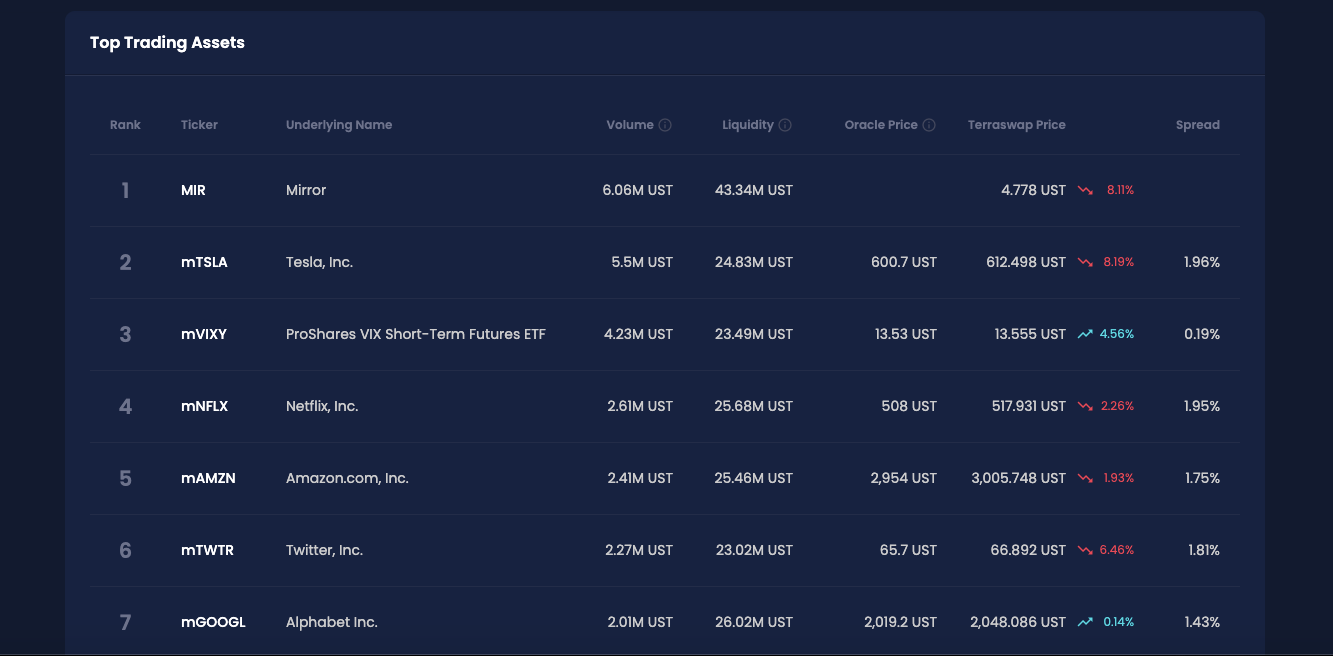The image size is (1333, 656).
Task: Open the mTSLA ticker
Action: [204, 262]
